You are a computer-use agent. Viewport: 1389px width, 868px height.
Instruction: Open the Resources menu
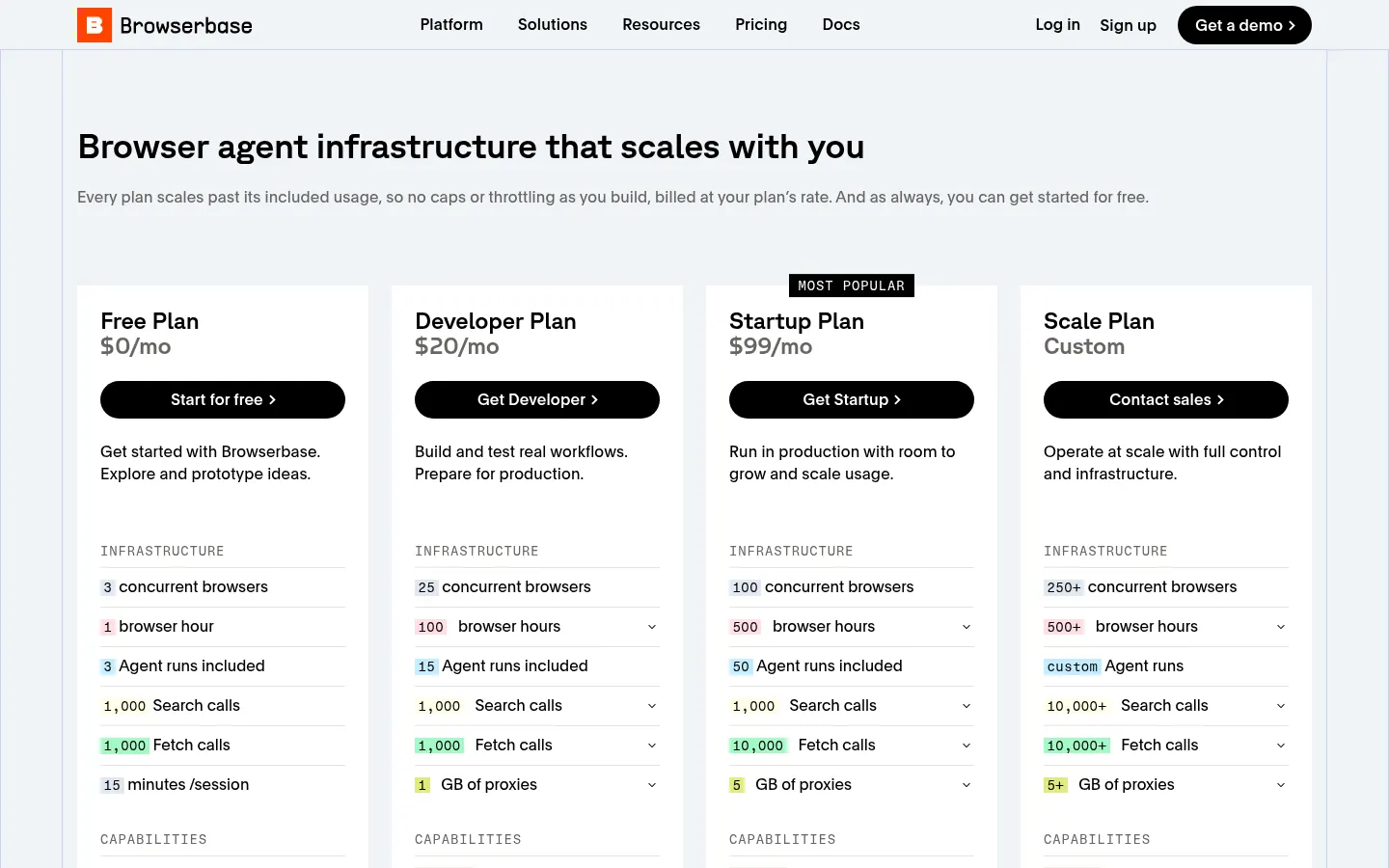click(661, 25)
